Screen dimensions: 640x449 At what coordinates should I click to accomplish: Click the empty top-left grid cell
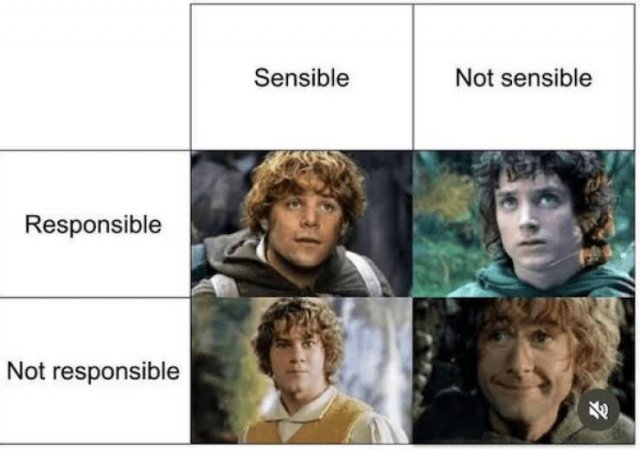click(x=95, y=78)
